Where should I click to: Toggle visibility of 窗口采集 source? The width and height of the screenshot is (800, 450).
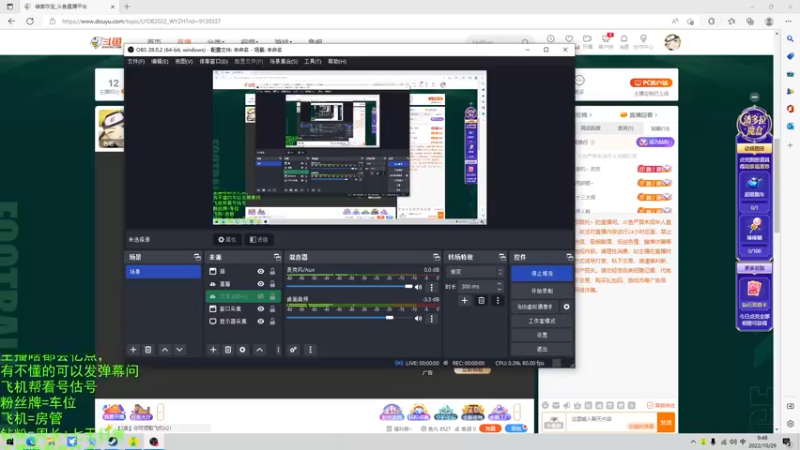click(261, 309)
